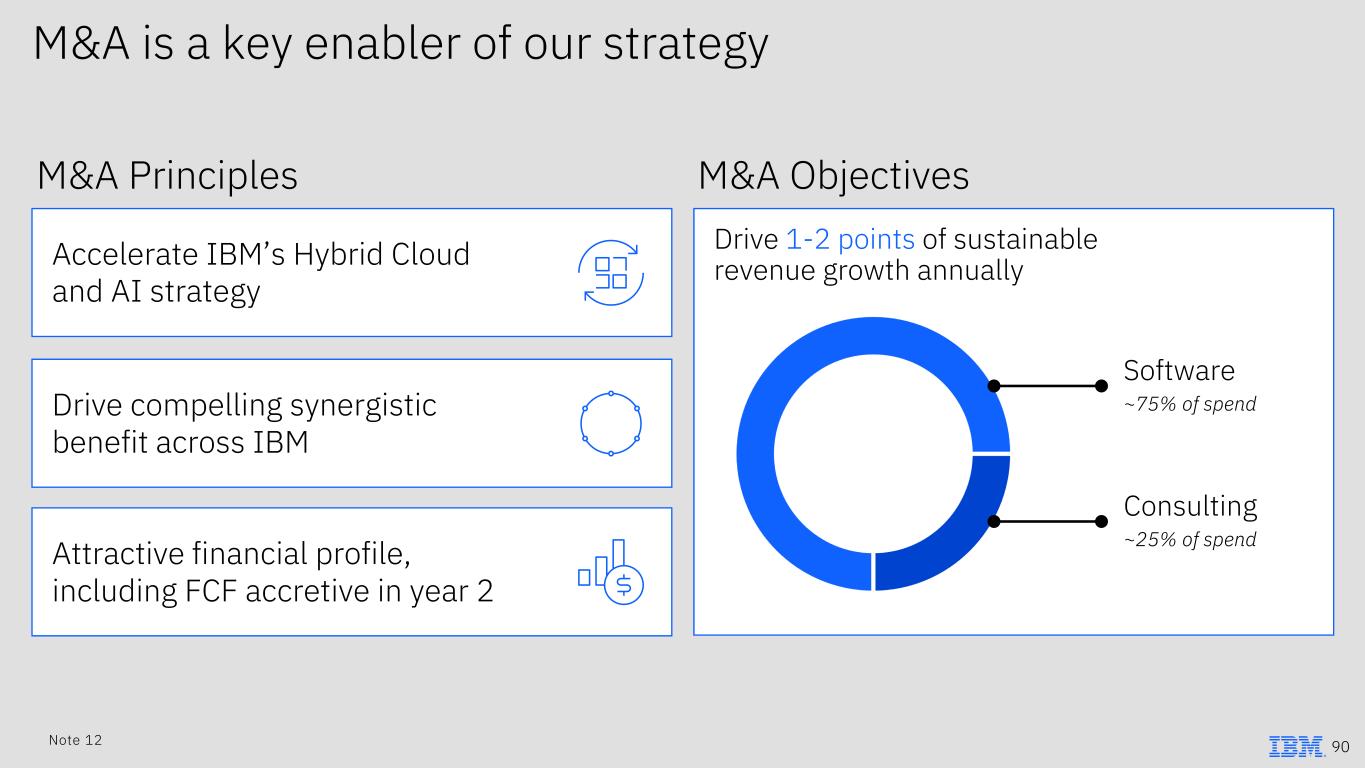The height and width of the screenshot is (768, 1365).
Task: Click the Consulting leader line end dot
Action: click(1102, 521)
